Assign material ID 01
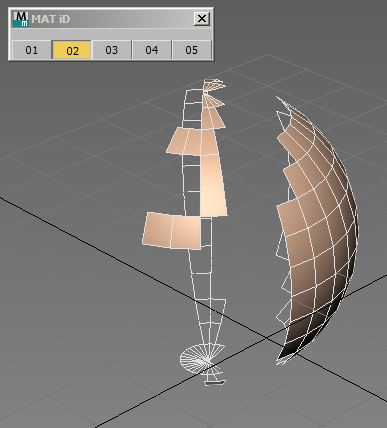 point(32,50)
